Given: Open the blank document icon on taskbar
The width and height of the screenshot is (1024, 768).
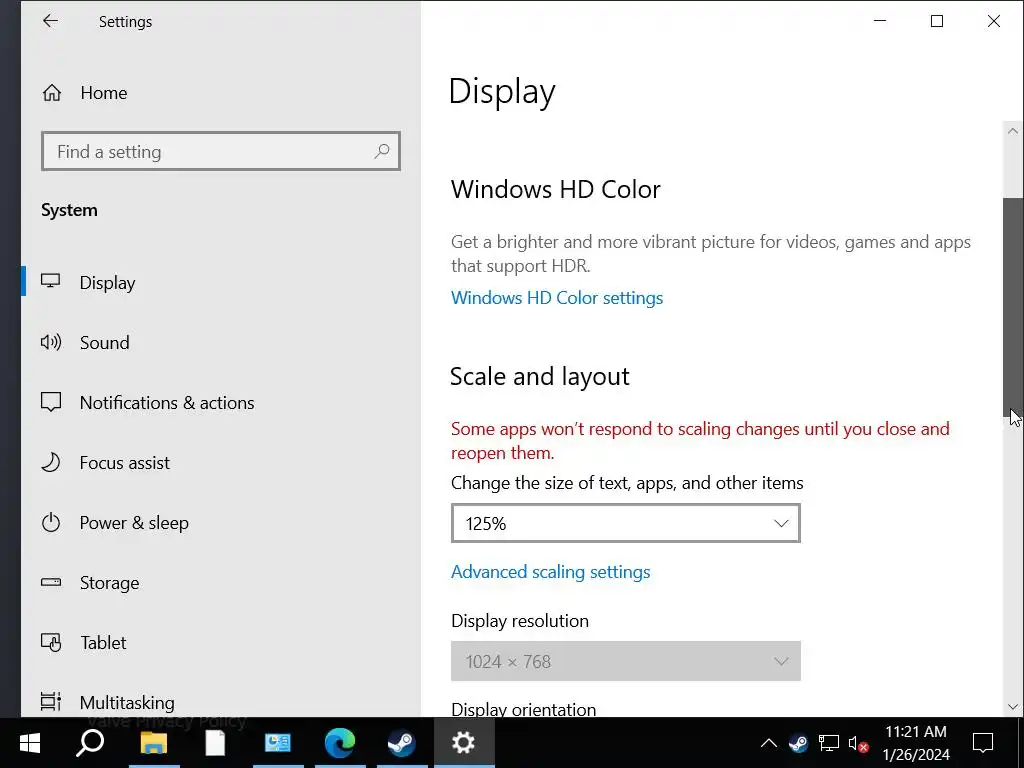Looking at the screenshot, I should [215, 743].
